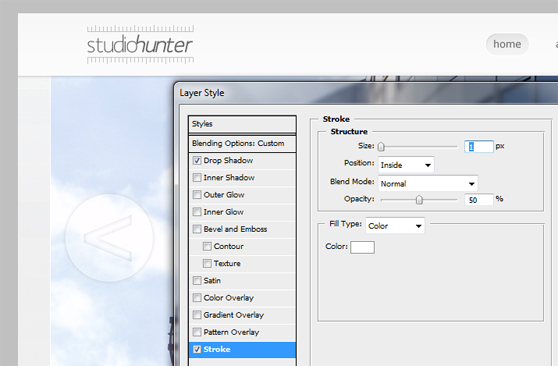Screen dimensions: 558x366
Task: Click the left arrow slider icon
Action: (x=109, y=238)
